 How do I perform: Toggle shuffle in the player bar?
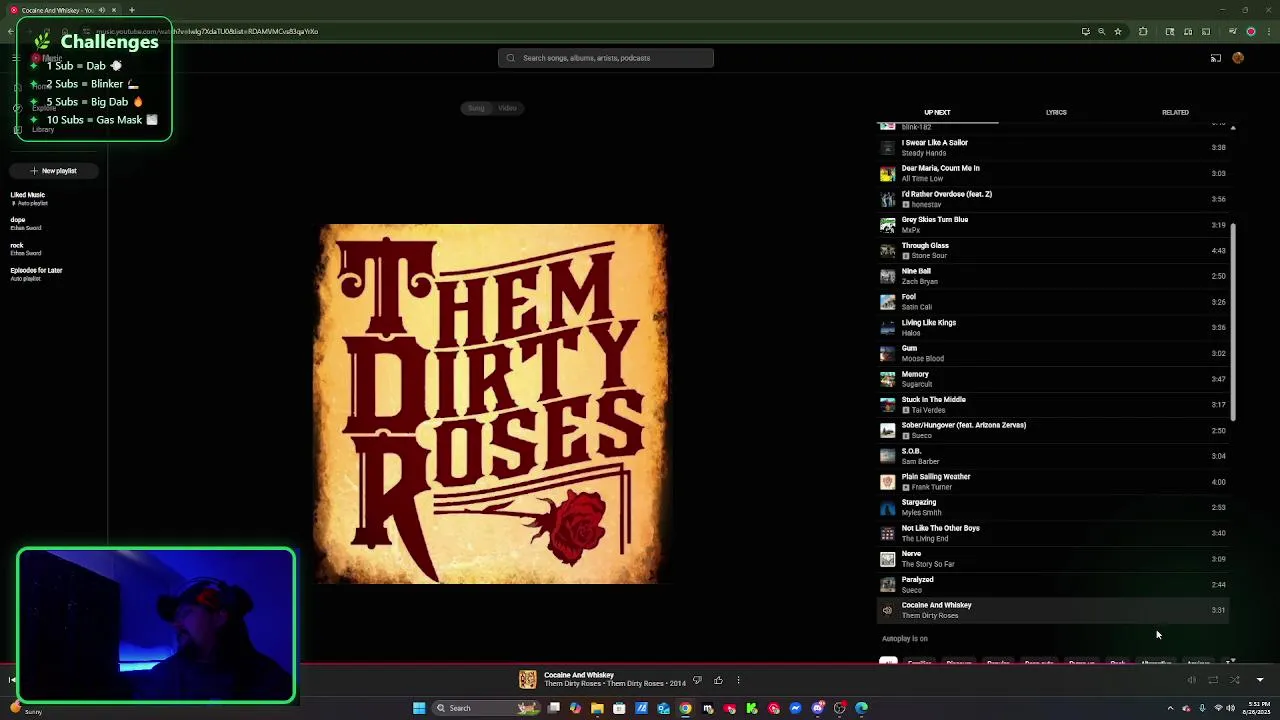pos(1235,680)
